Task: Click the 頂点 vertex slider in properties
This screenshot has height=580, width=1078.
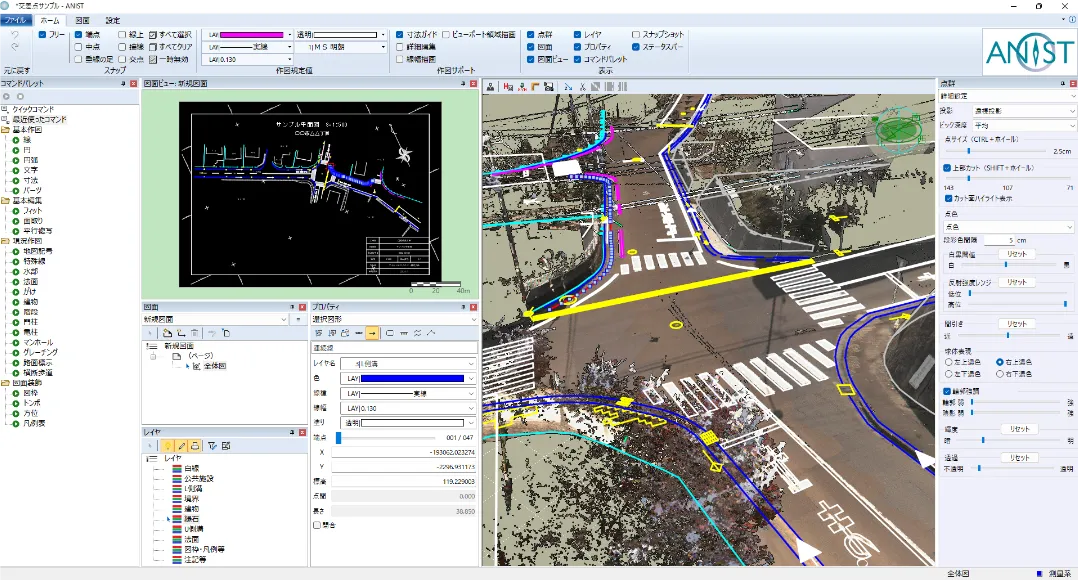Action: pos(385,438)
